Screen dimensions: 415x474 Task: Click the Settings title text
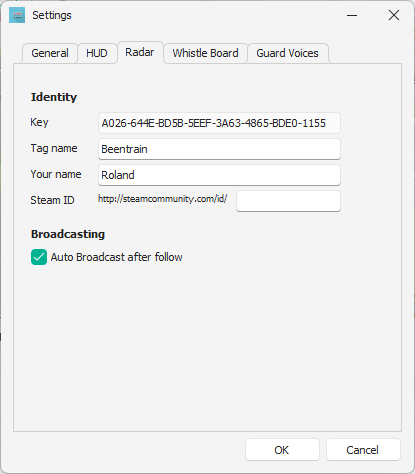tap(52, 15)
